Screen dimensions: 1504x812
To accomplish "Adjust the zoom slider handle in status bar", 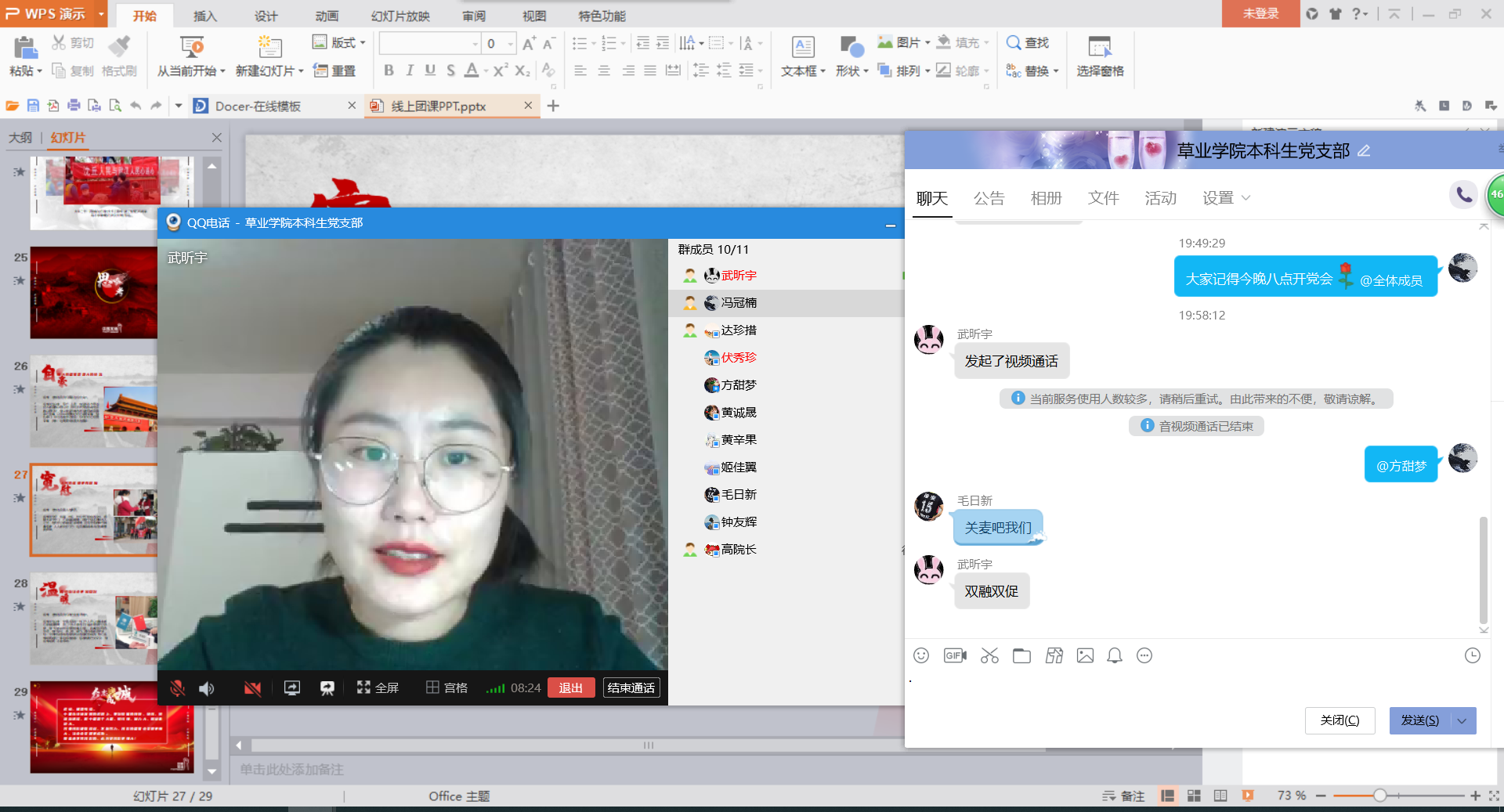I will tap(1379, 796).
